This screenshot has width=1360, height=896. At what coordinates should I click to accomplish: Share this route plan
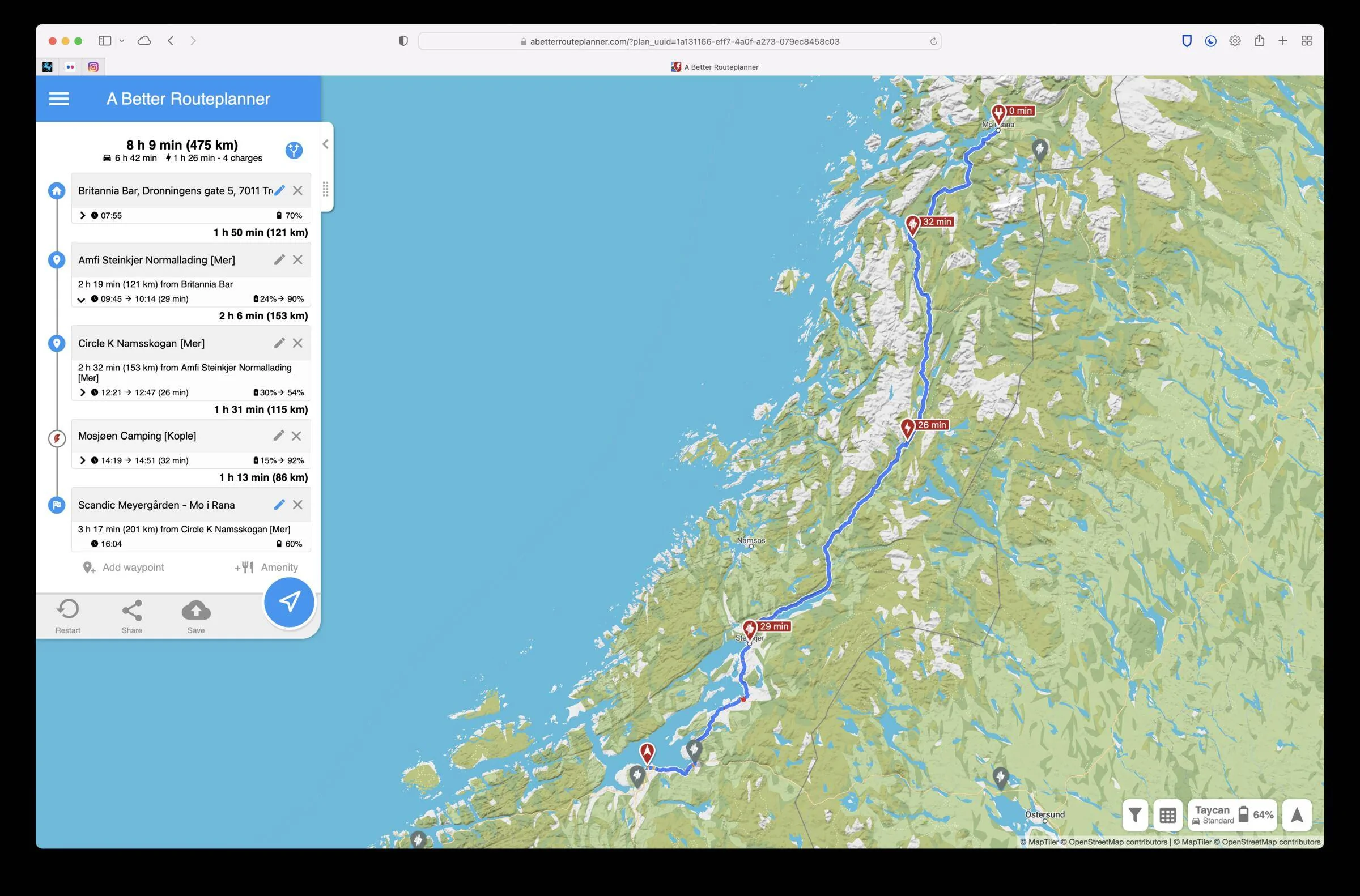132,616
